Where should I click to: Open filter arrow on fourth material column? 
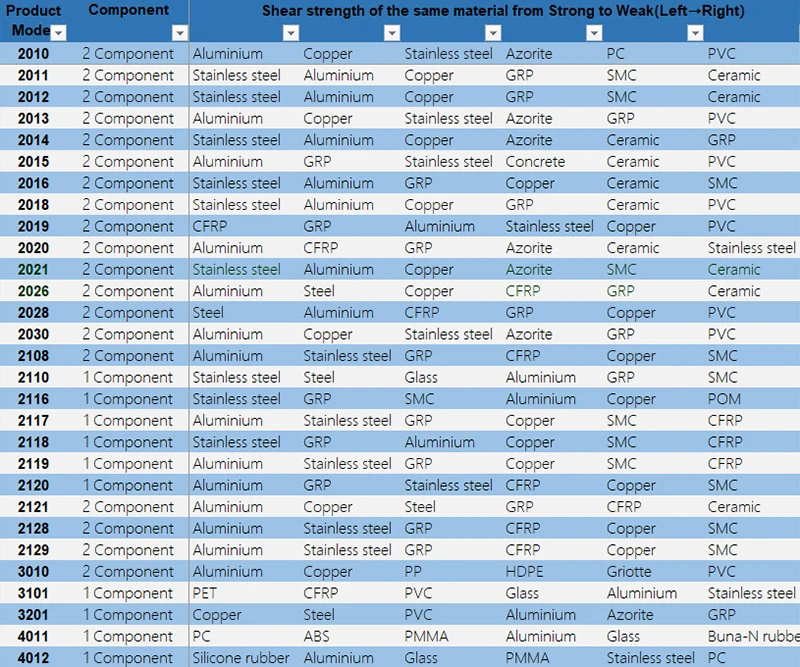(x=594, y=33)
